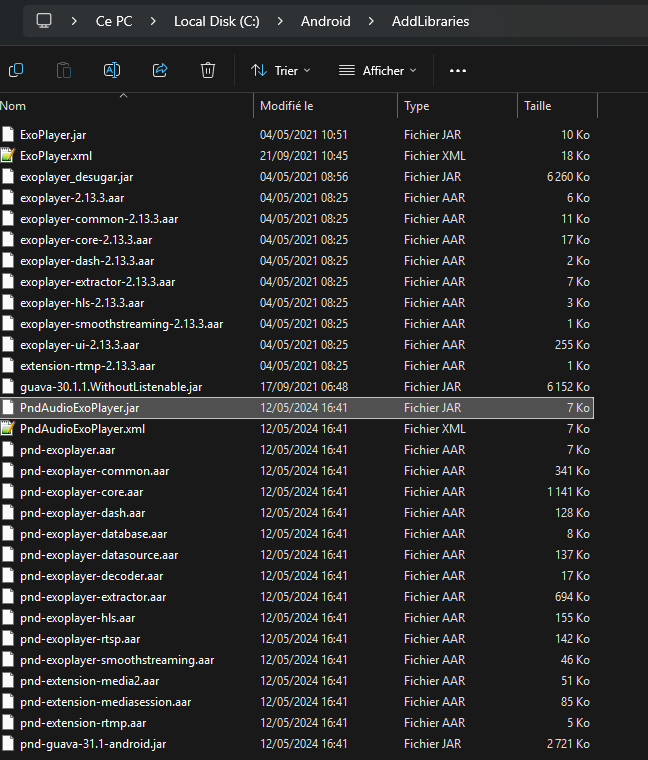Select the file name exoplayer-common-2.13.3.aar
Viewport: 648px width, 760px height.
click(99, 219)
